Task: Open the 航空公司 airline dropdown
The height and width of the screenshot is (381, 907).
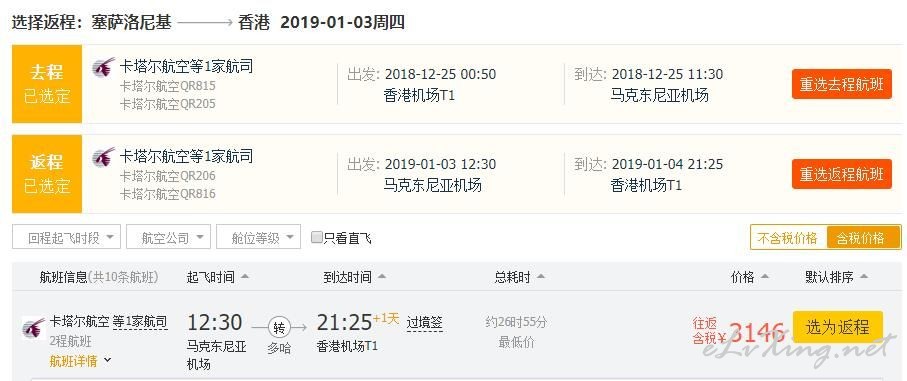Action: click(168, 237)
